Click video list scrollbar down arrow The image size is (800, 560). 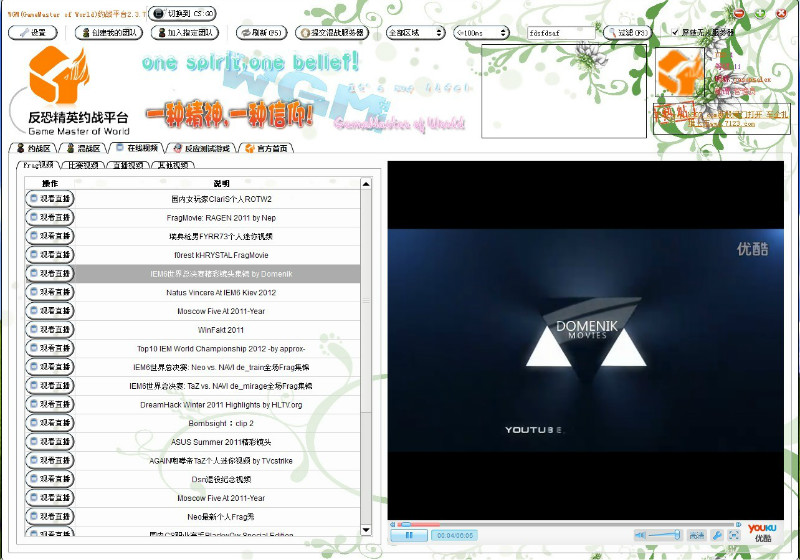(x=366, y=530)
